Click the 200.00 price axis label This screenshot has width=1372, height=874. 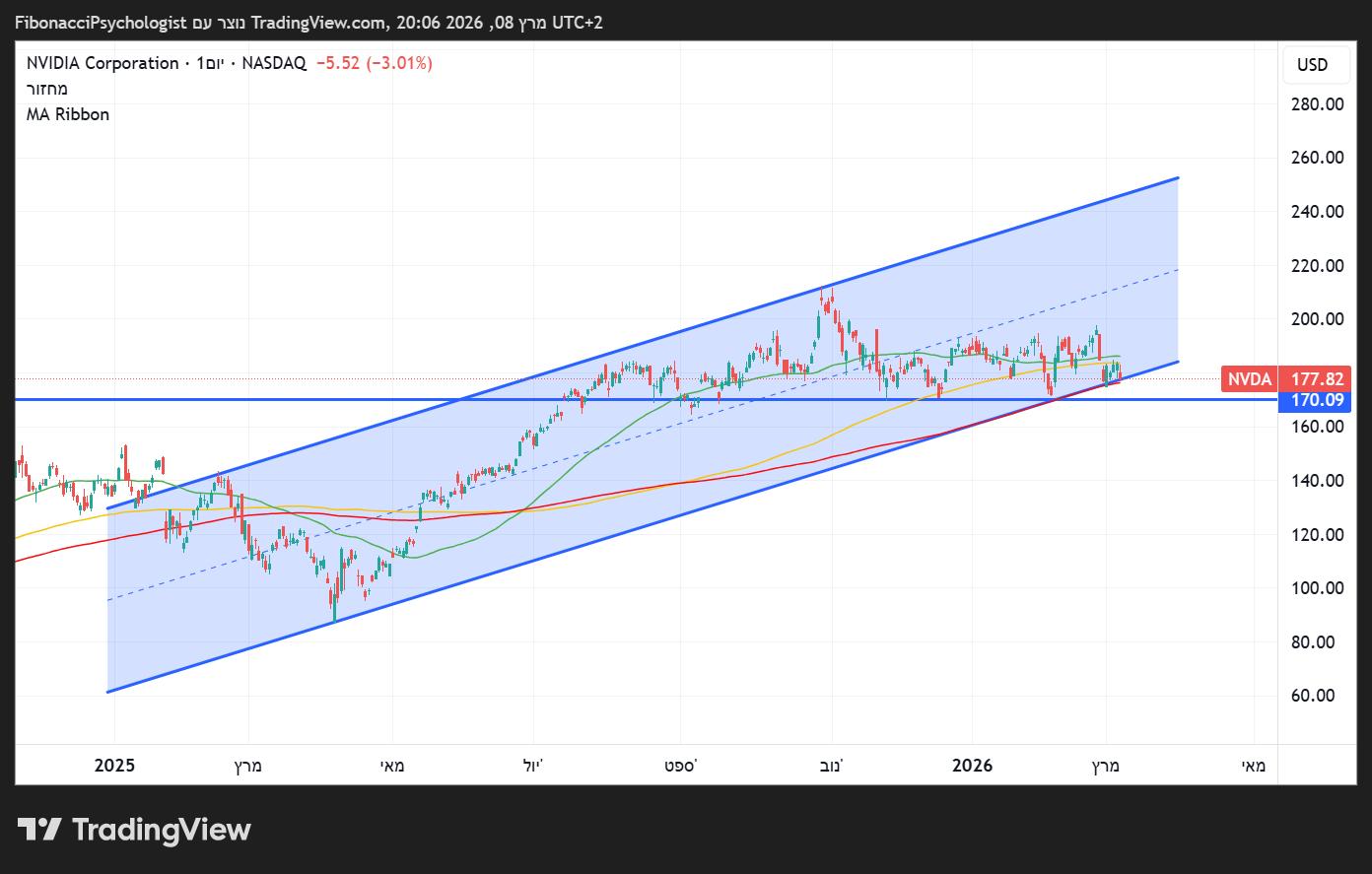click(x=1318, y=319)
